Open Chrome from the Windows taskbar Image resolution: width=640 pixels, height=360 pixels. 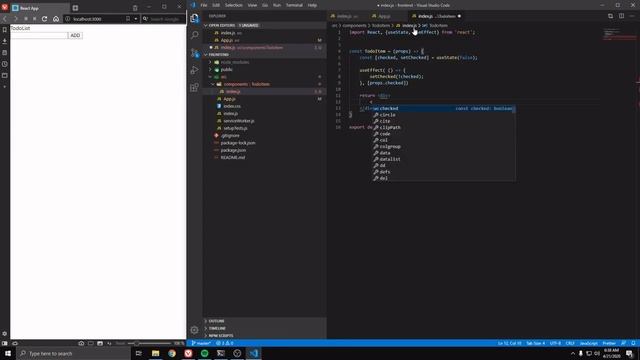[172, 353]
